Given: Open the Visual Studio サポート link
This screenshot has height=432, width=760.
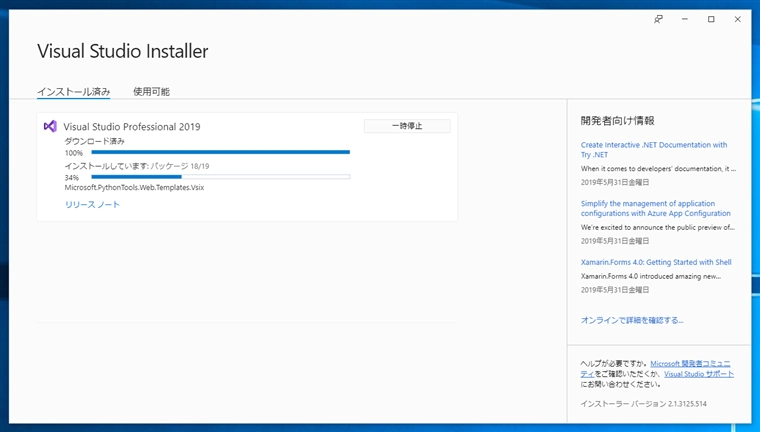Looking at the screenshot, I should pyautogui.click(x=699, y=374).
